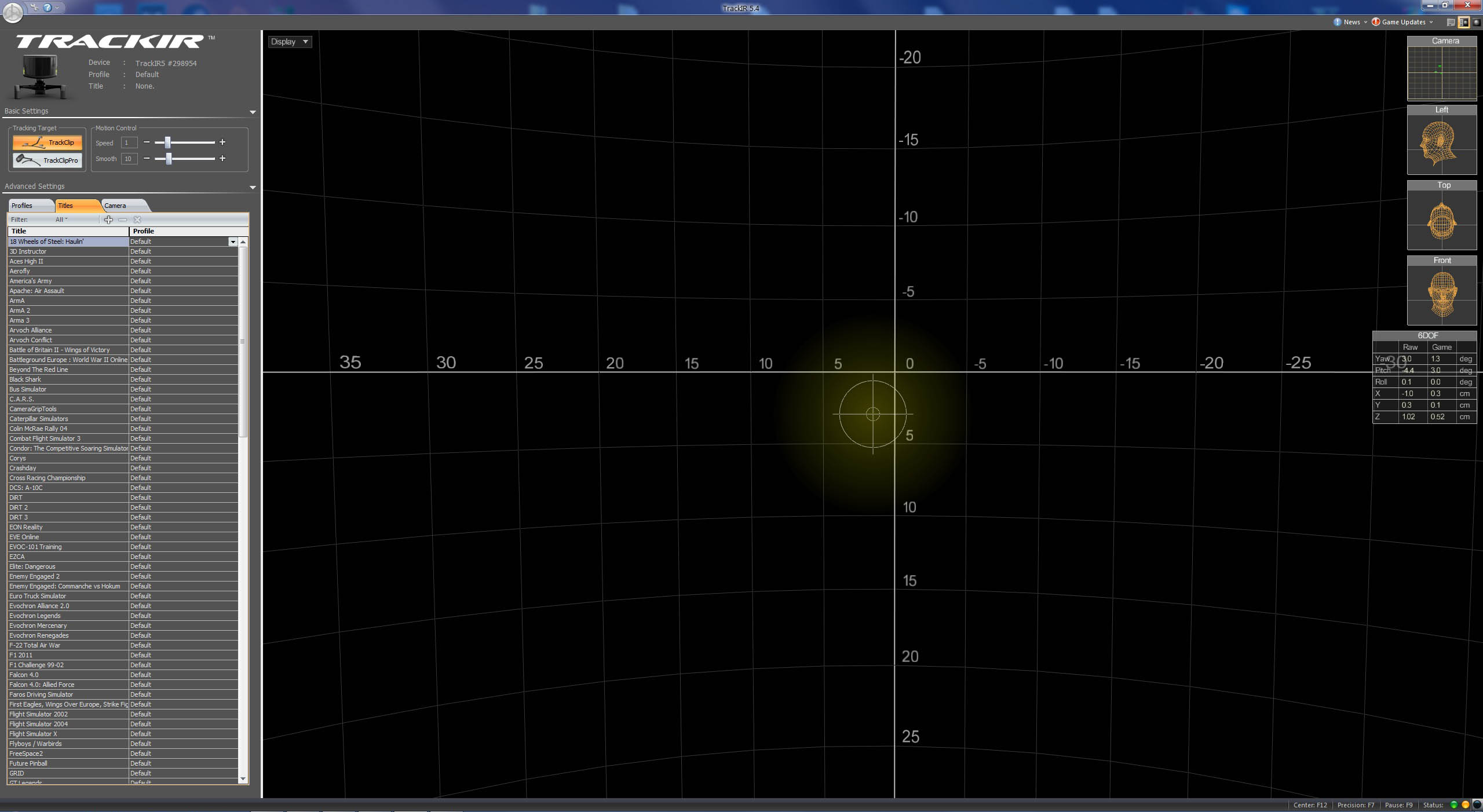Collapse the Advanced Settings section
Viewport: 1483px width, 812px height.
pyautogui.click(x=253, y=187)
